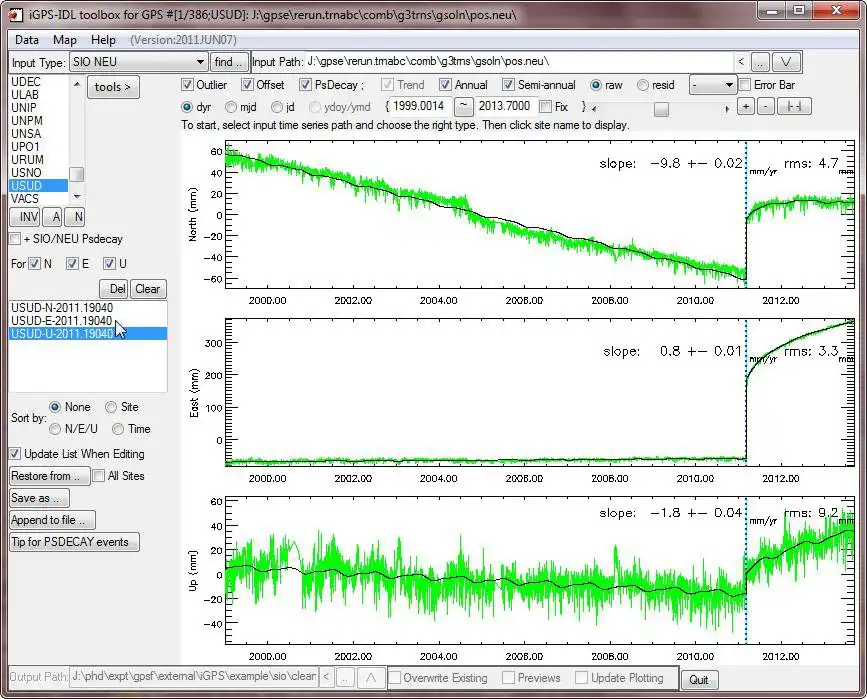Click the fit-range '|-|' button
The height and width of the screenshot is (699, 867).
tap(795, 107)
